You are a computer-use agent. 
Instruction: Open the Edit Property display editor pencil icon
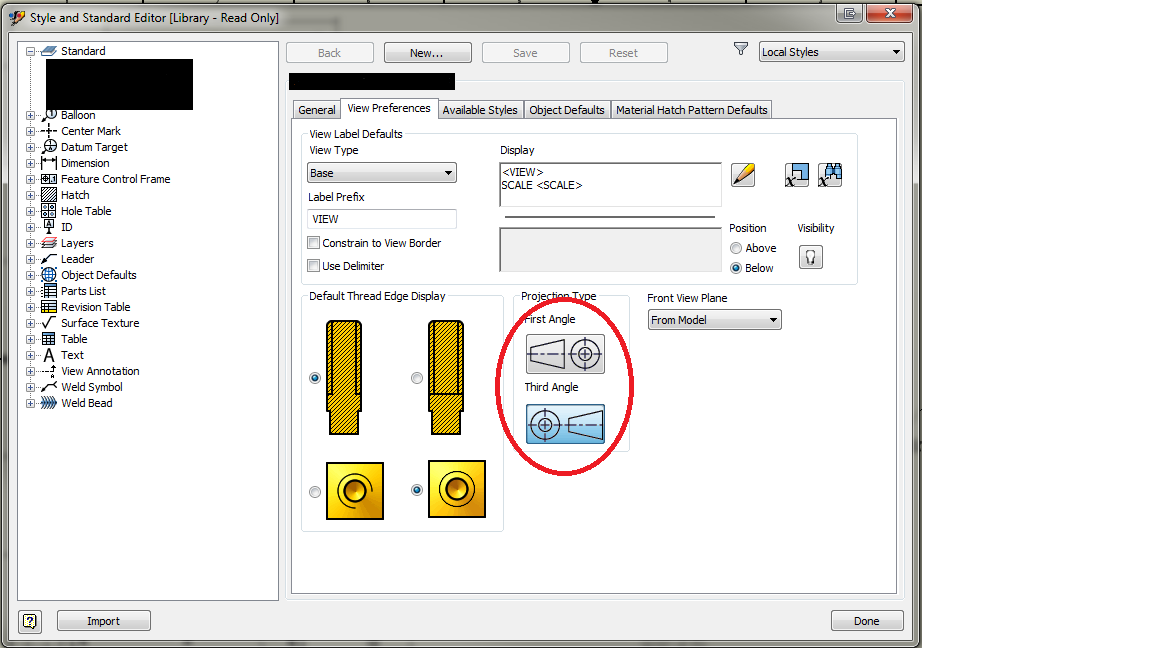pyautogui.click(x=743, y=175)
